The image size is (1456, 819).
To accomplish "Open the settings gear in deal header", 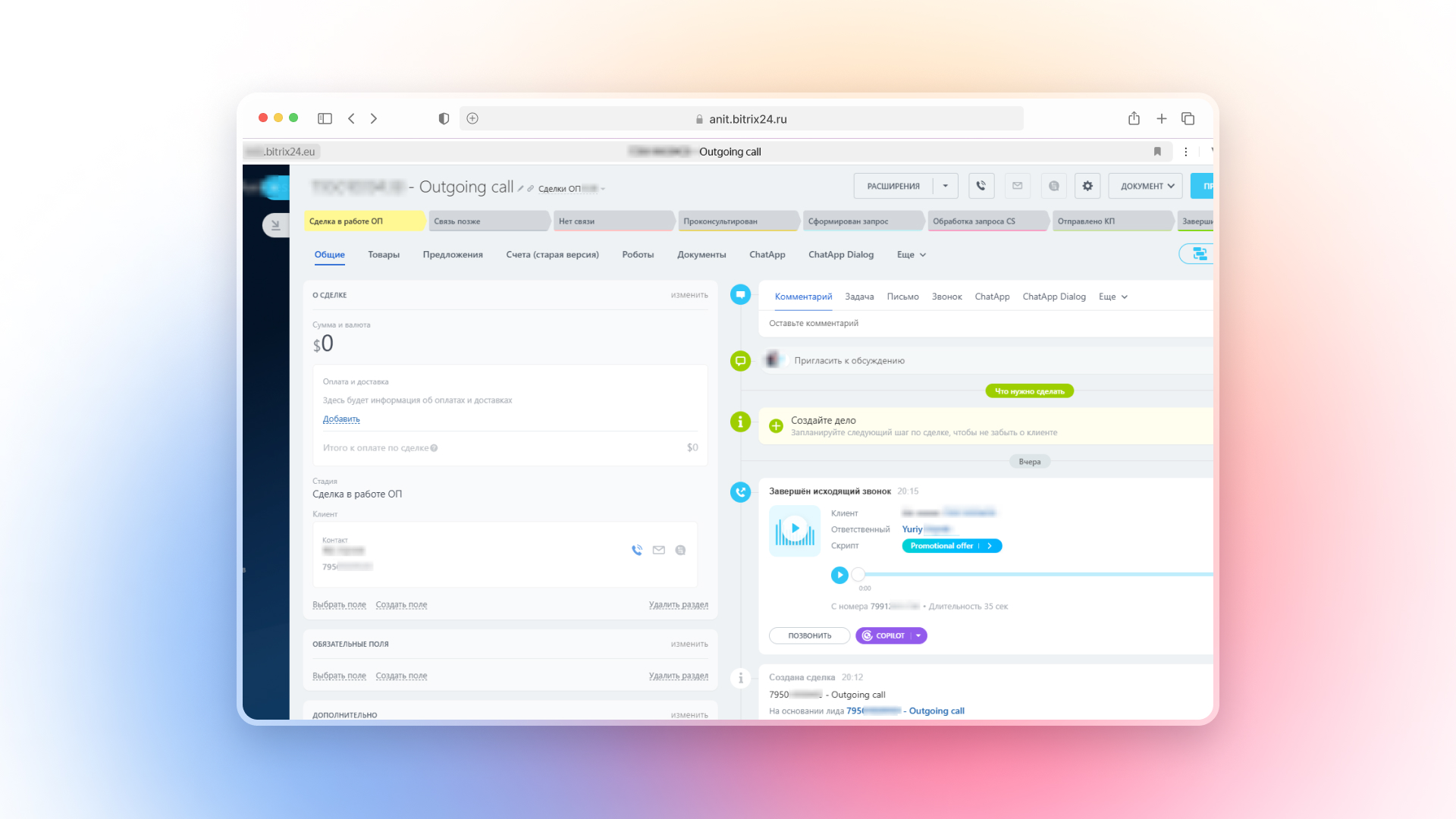I will click(x=1087, y=186).
